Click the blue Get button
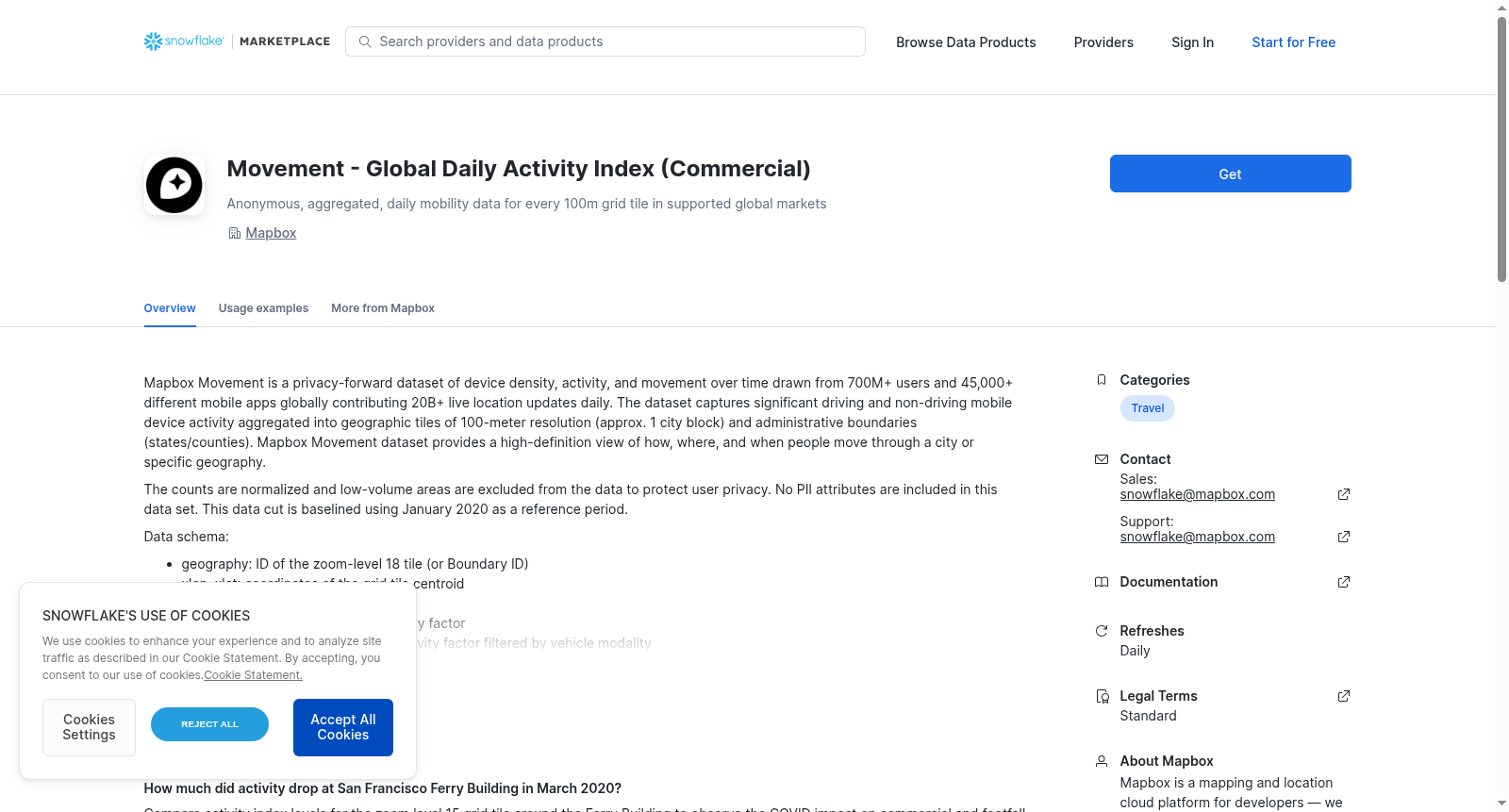The image size is (1509, 812). click(1230, 174)
